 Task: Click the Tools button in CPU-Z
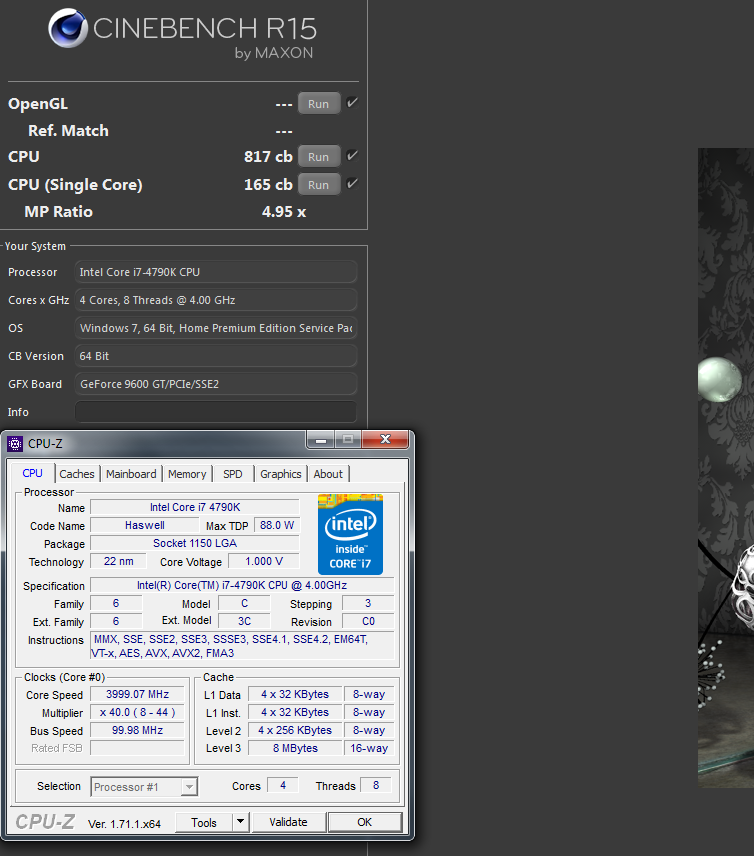[204, 822]
